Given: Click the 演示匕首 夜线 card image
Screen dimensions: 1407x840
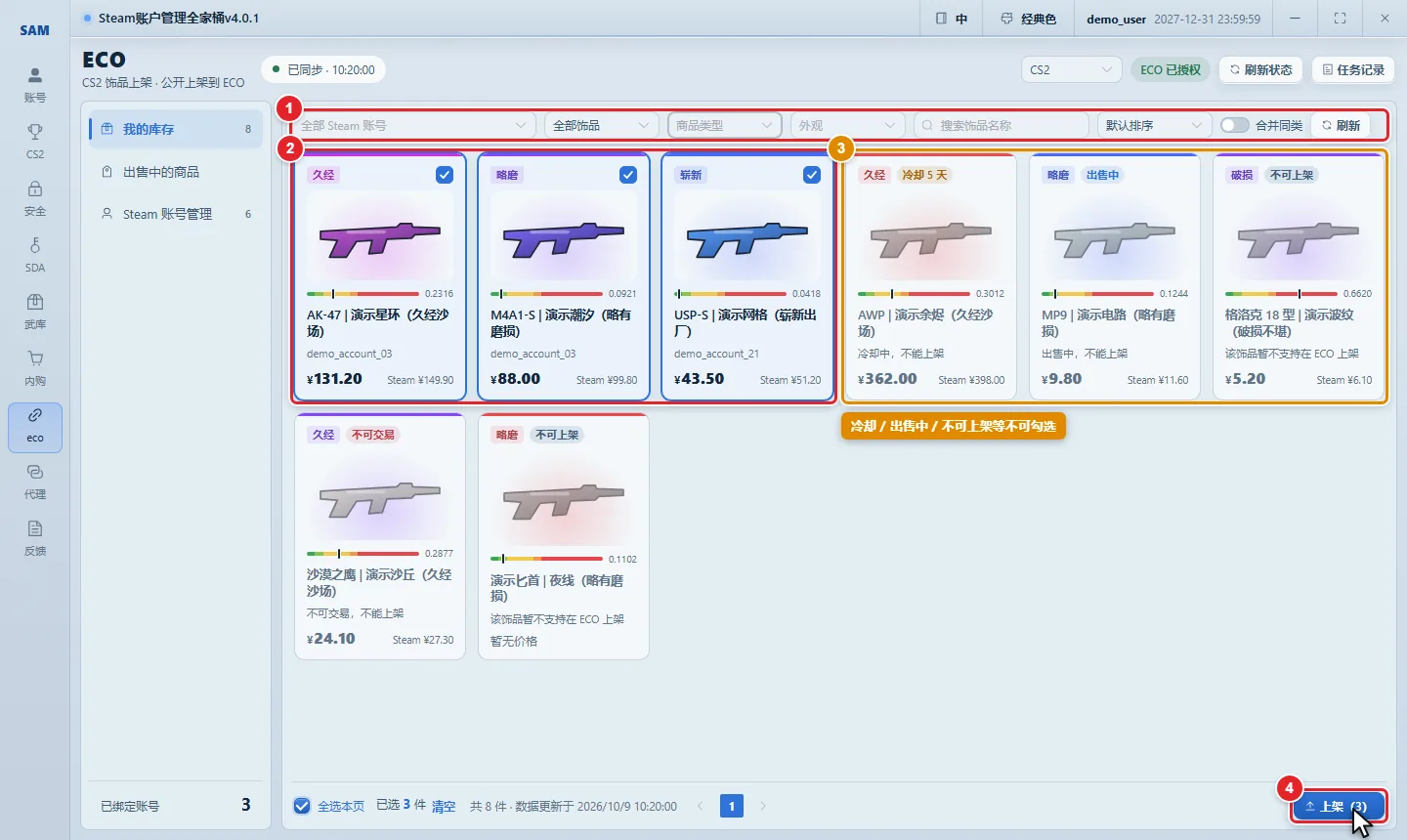Looking at the screenshot, I should pyautogui.click(x=564, y=501).
